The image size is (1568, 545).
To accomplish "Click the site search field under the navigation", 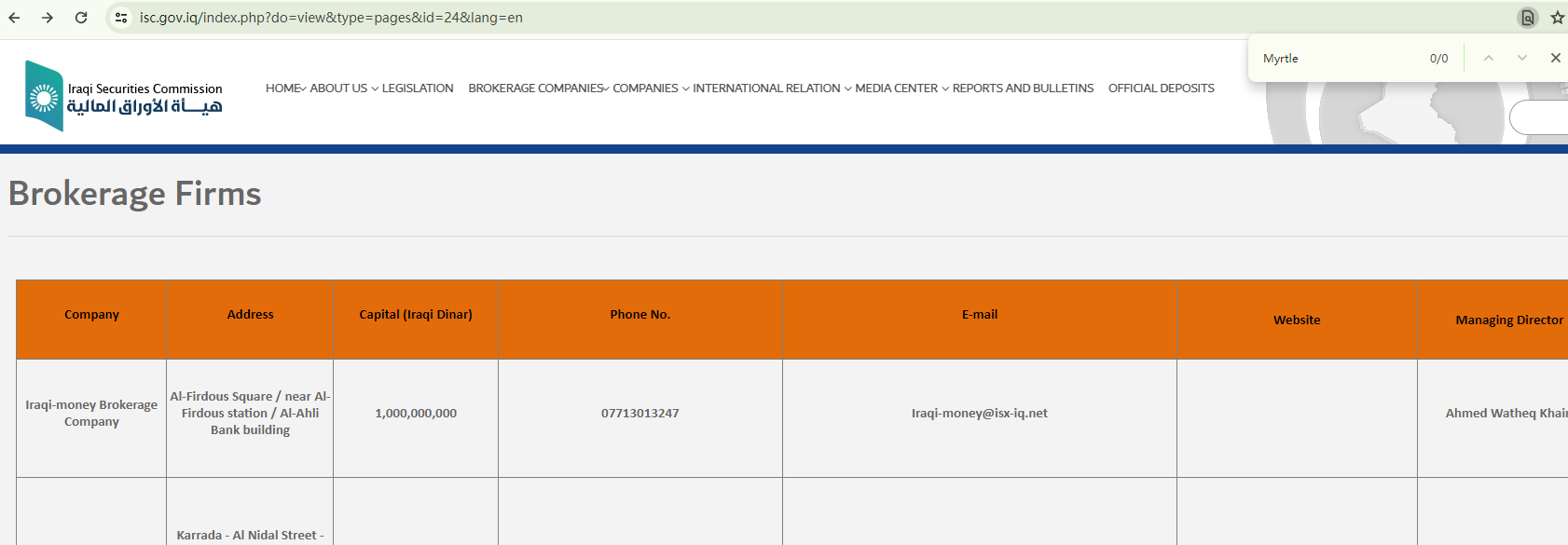I will click(x=1539, y=117).
